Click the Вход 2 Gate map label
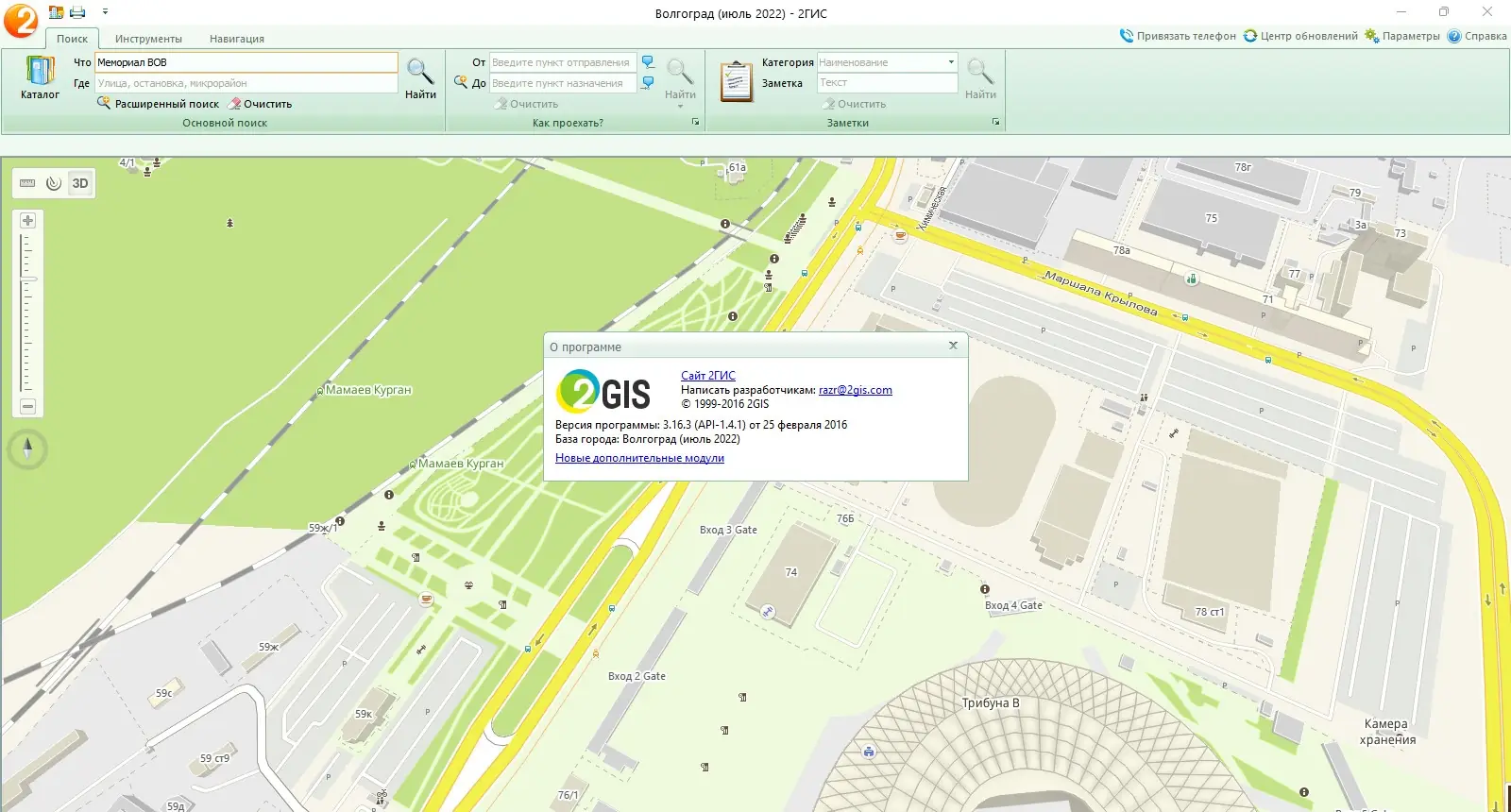 click(x=637, y=676)
